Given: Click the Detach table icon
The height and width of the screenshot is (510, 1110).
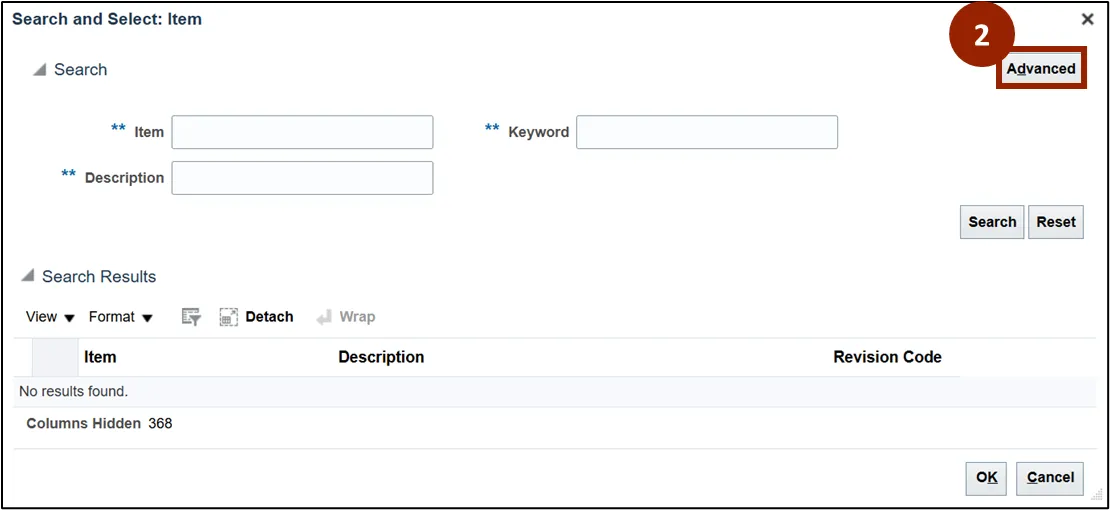Looking at the screenshot, I should click(229, 317).
